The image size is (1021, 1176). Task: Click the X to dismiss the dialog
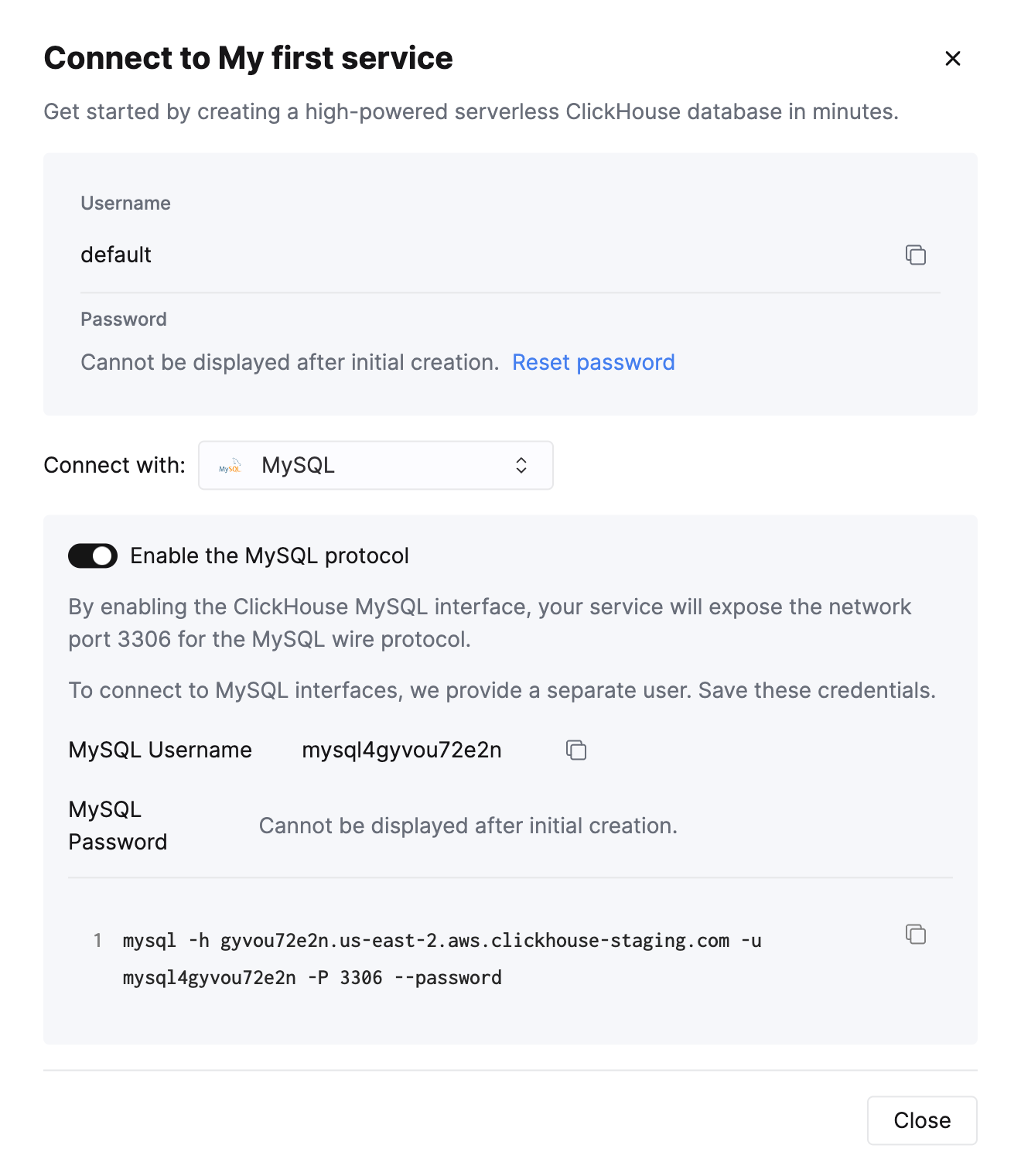[952, 59]
